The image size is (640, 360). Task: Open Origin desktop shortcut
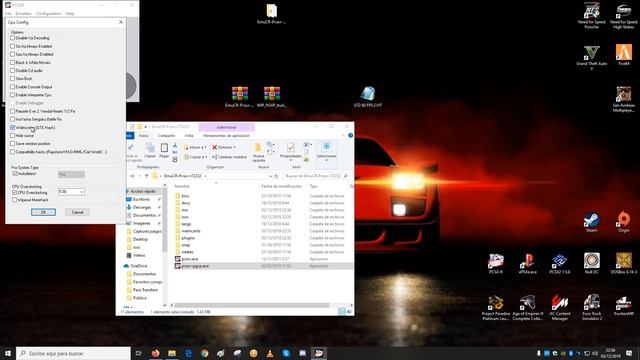(x=624, y=222)
